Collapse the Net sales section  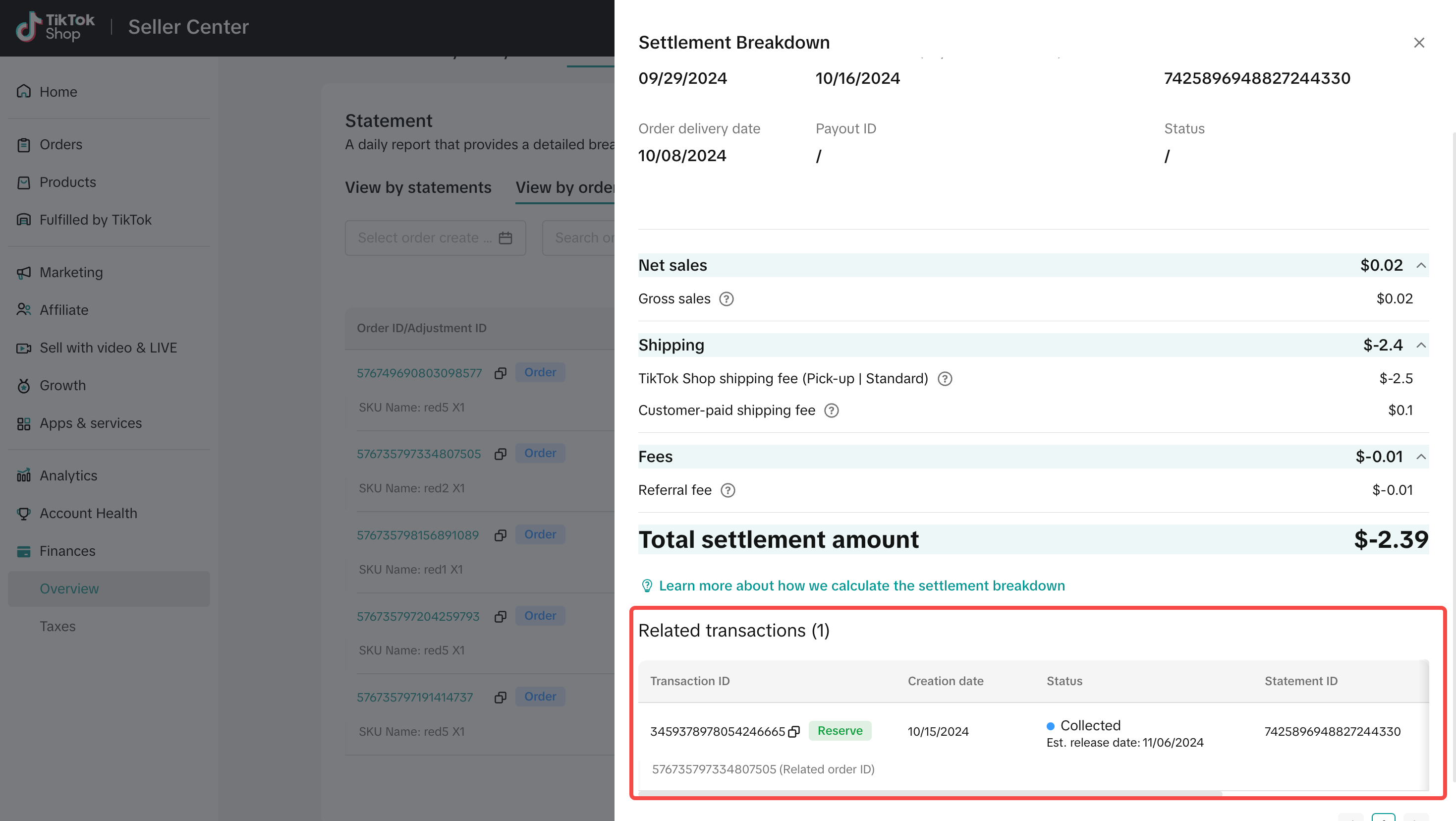(x=1420, y=265)
